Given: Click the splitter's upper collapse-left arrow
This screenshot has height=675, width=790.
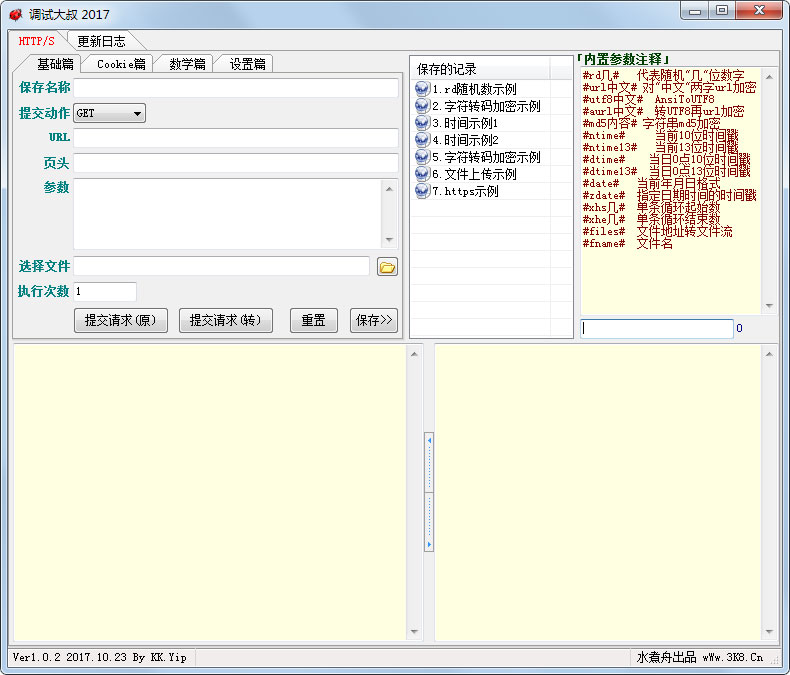Looking at the screenshot, I should (x=429, y=440).
